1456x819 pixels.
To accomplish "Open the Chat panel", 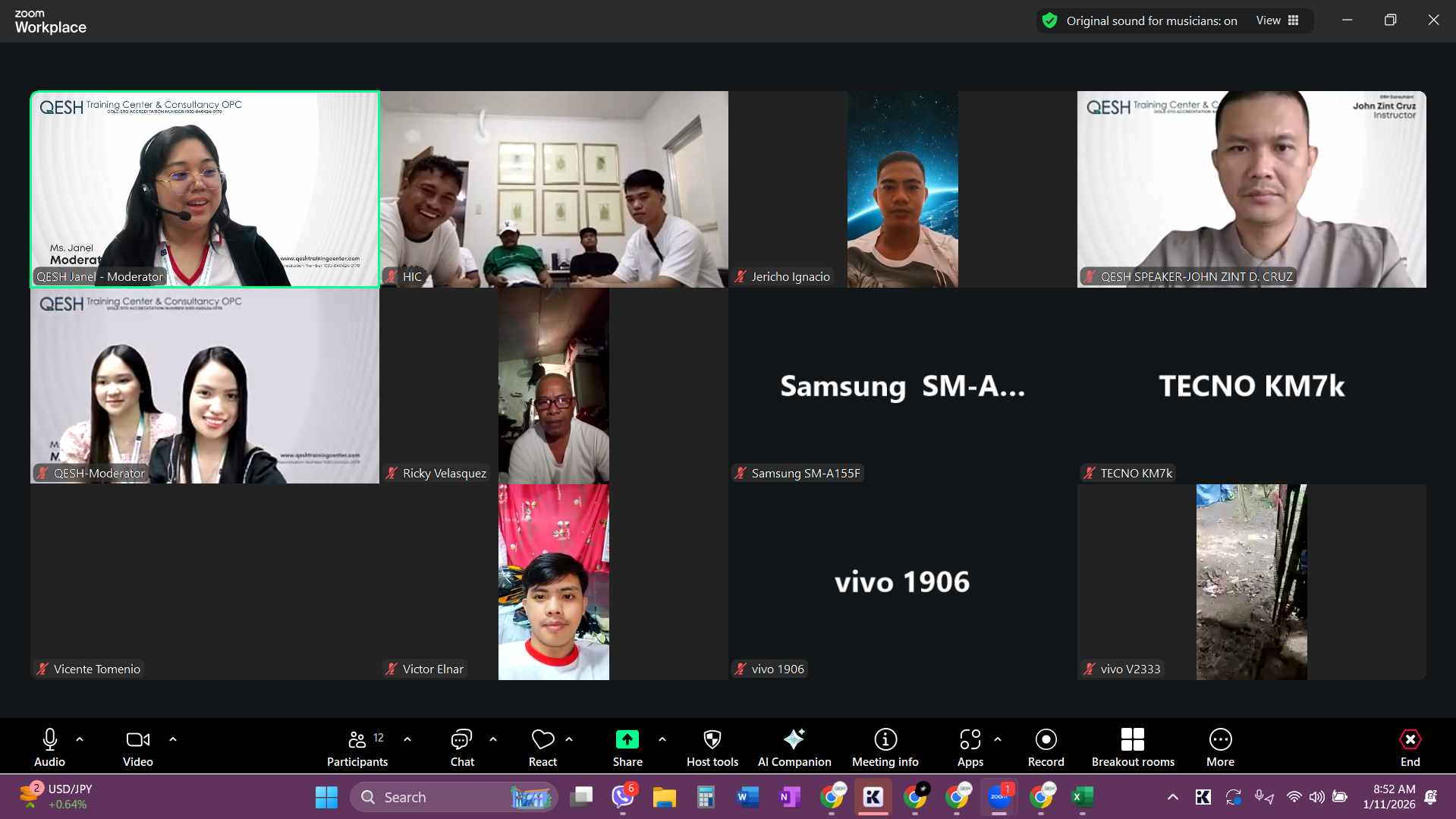I will 462,747.
